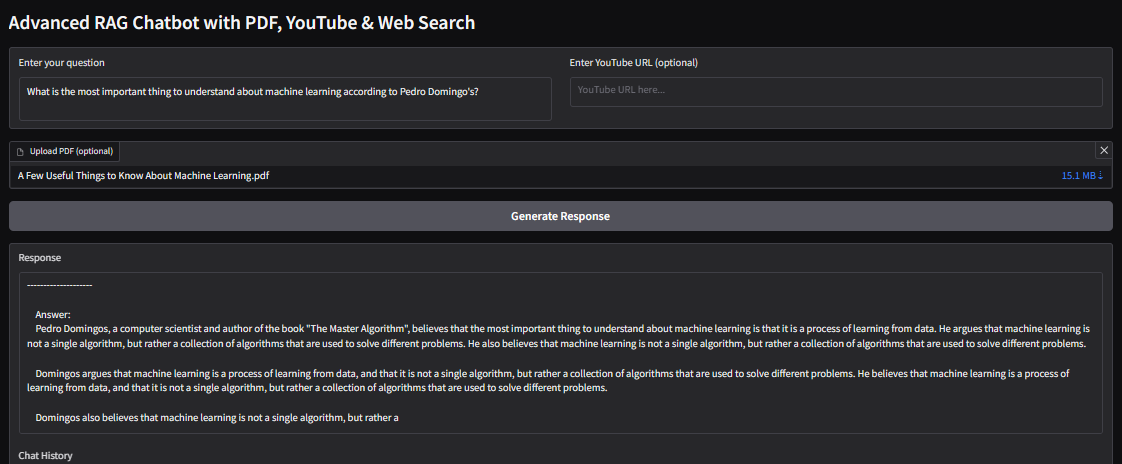Click the Advanced RAG Chatbot page title

coord(242,23)
